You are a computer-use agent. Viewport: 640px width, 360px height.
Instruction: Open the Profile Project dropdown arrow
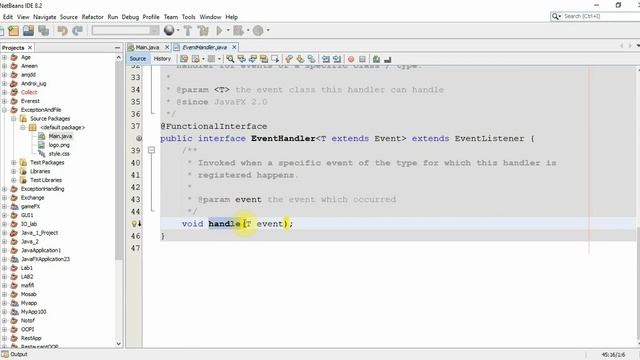(268, 31)
